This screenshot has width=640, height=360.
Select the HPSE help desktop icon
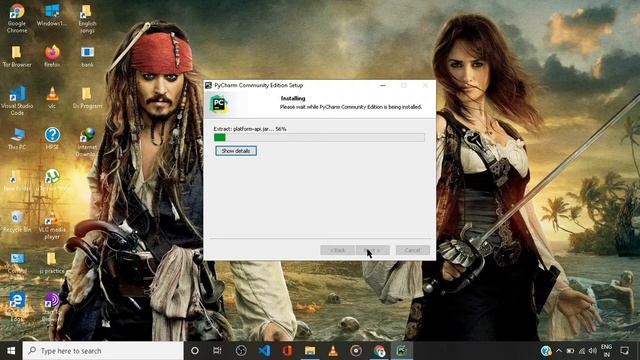[52, 138]
